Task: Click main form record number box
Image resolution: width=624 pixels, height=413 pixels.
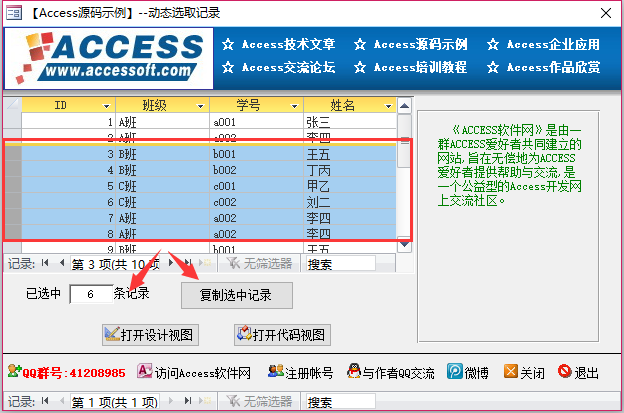Action: [115, 402]
